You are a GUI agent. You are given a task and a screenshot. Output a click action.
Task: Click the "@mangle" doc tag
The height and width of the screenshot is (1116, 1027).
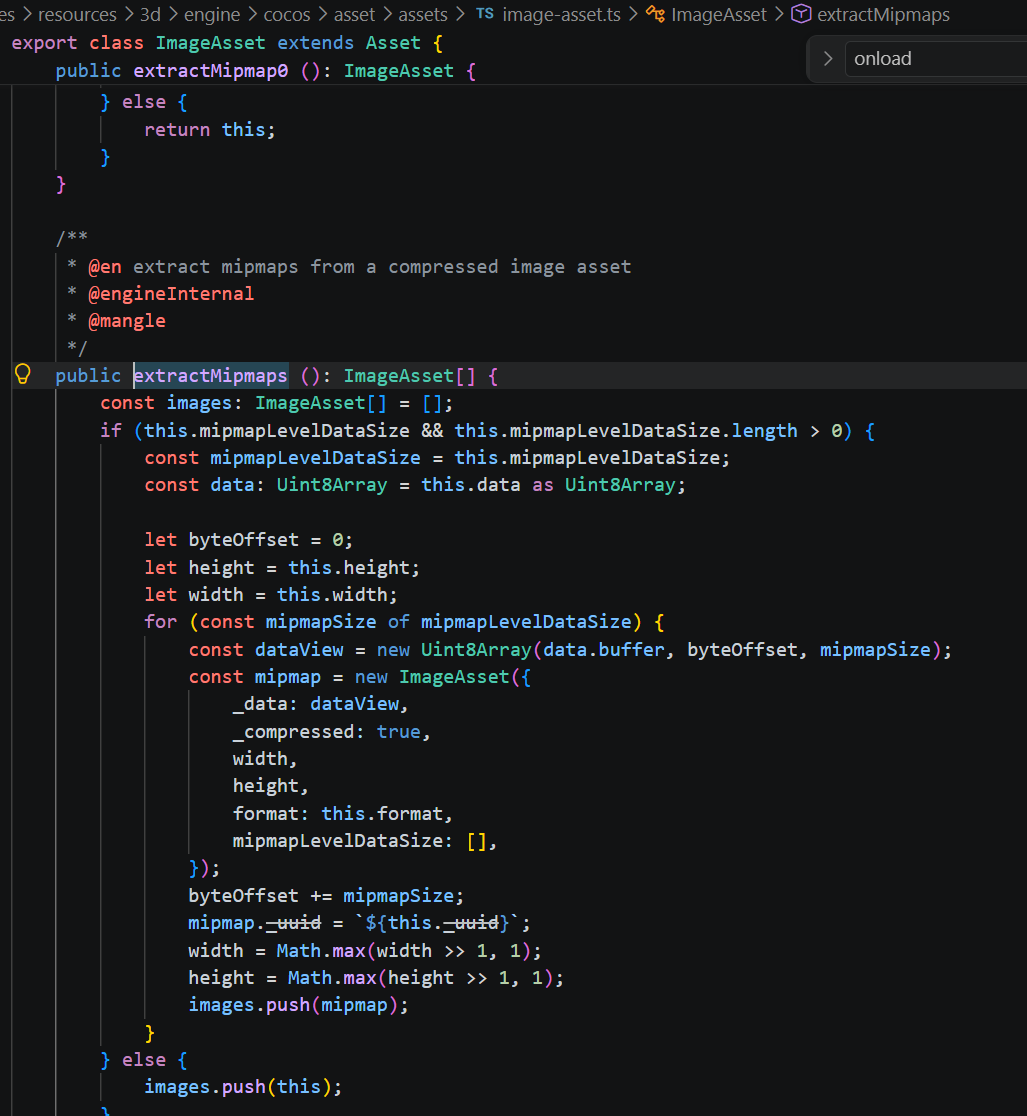pos(127,321)
